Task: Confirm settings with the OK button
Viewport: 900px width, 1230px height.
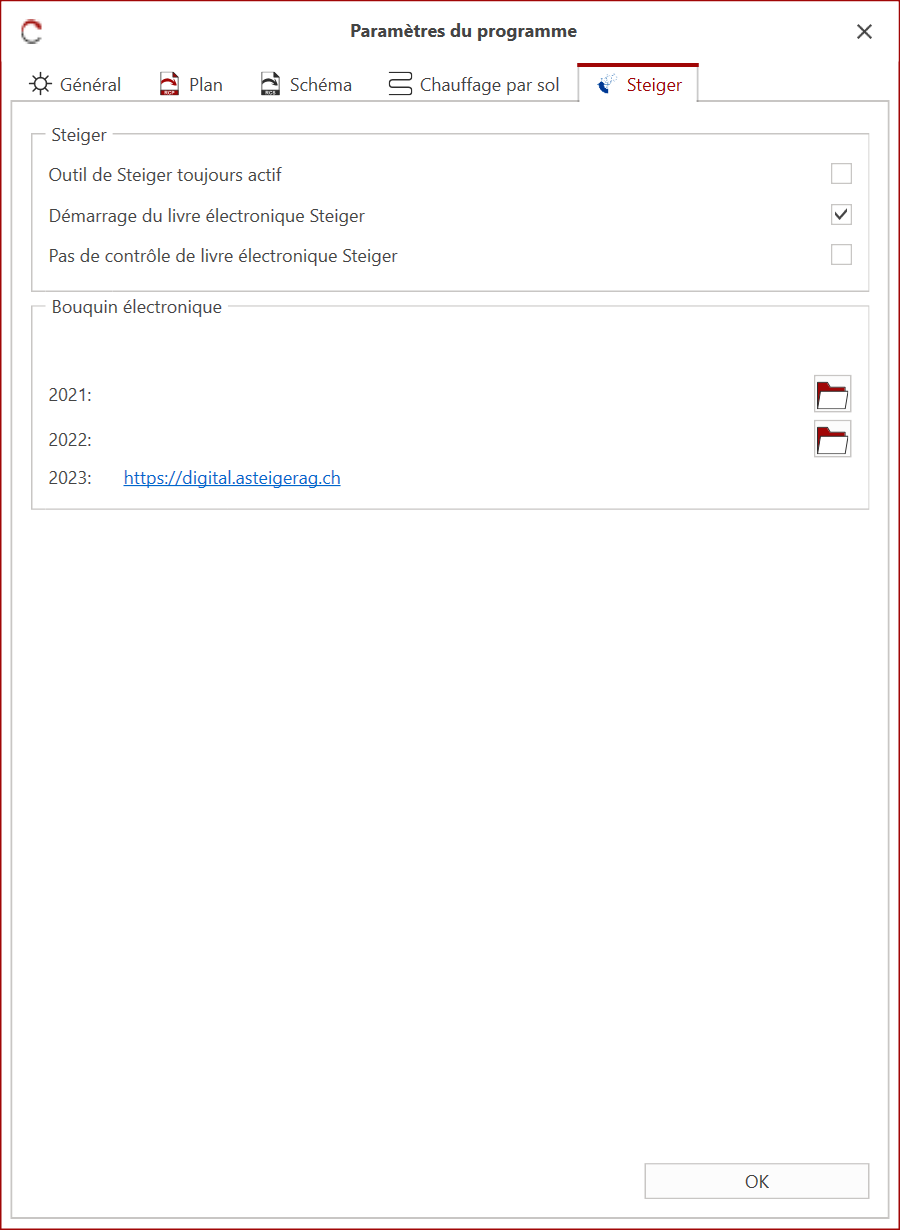Action: (x=757, y=1181)
